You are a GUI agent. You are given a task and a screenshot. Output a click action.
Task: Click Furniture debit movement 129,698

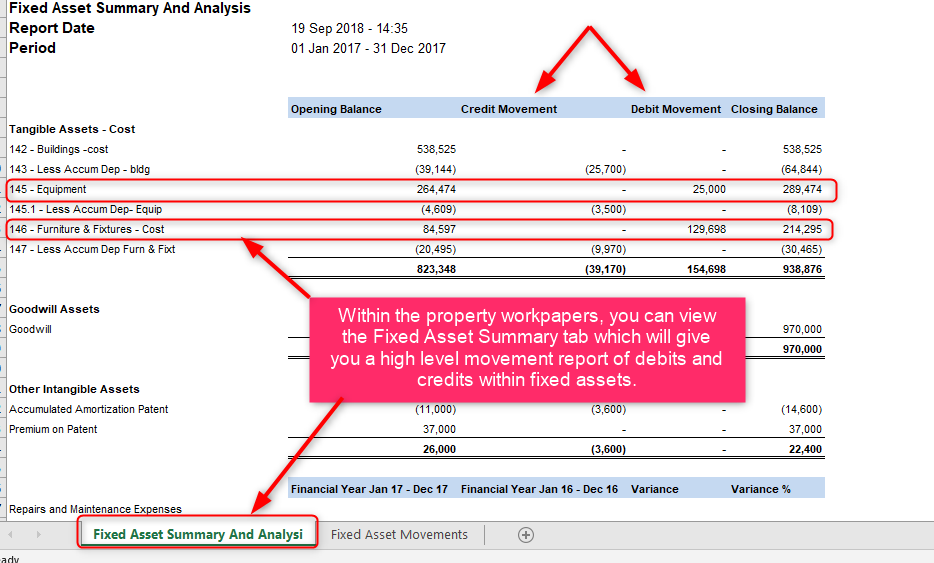(x=706, y=229)
